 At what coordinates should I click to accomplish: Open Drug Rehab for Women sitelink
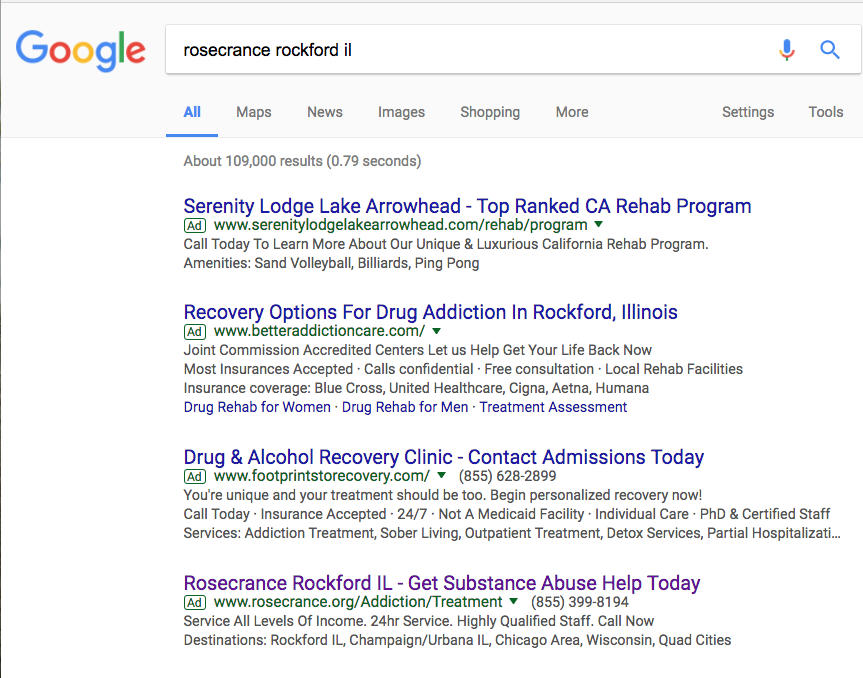[257, 407]
